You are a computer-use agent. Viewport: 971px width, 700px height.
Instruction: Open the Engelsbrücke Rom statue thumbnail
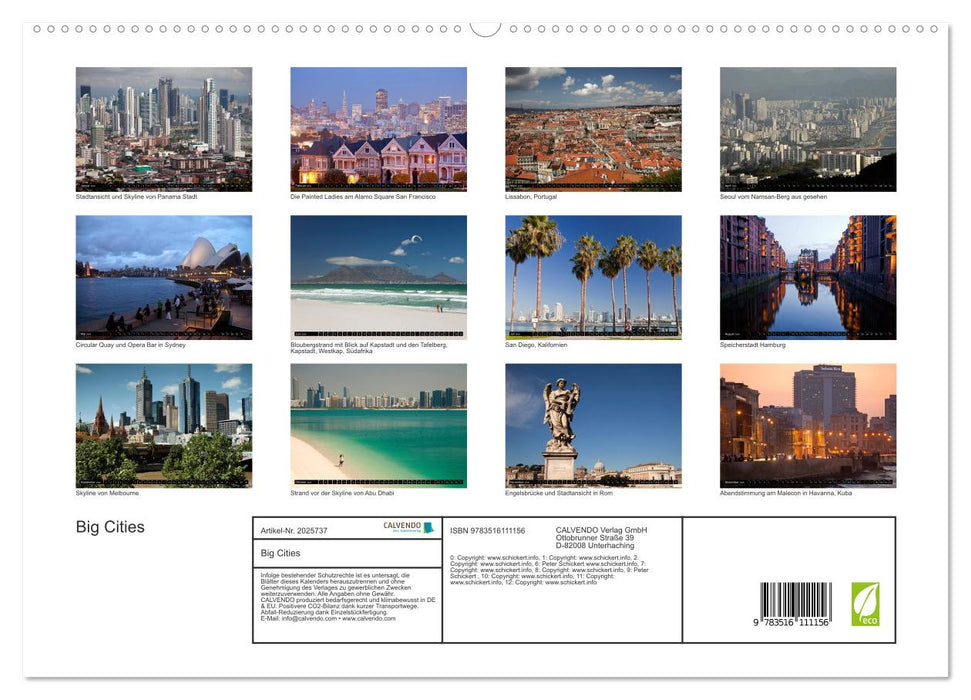(593, 424)
